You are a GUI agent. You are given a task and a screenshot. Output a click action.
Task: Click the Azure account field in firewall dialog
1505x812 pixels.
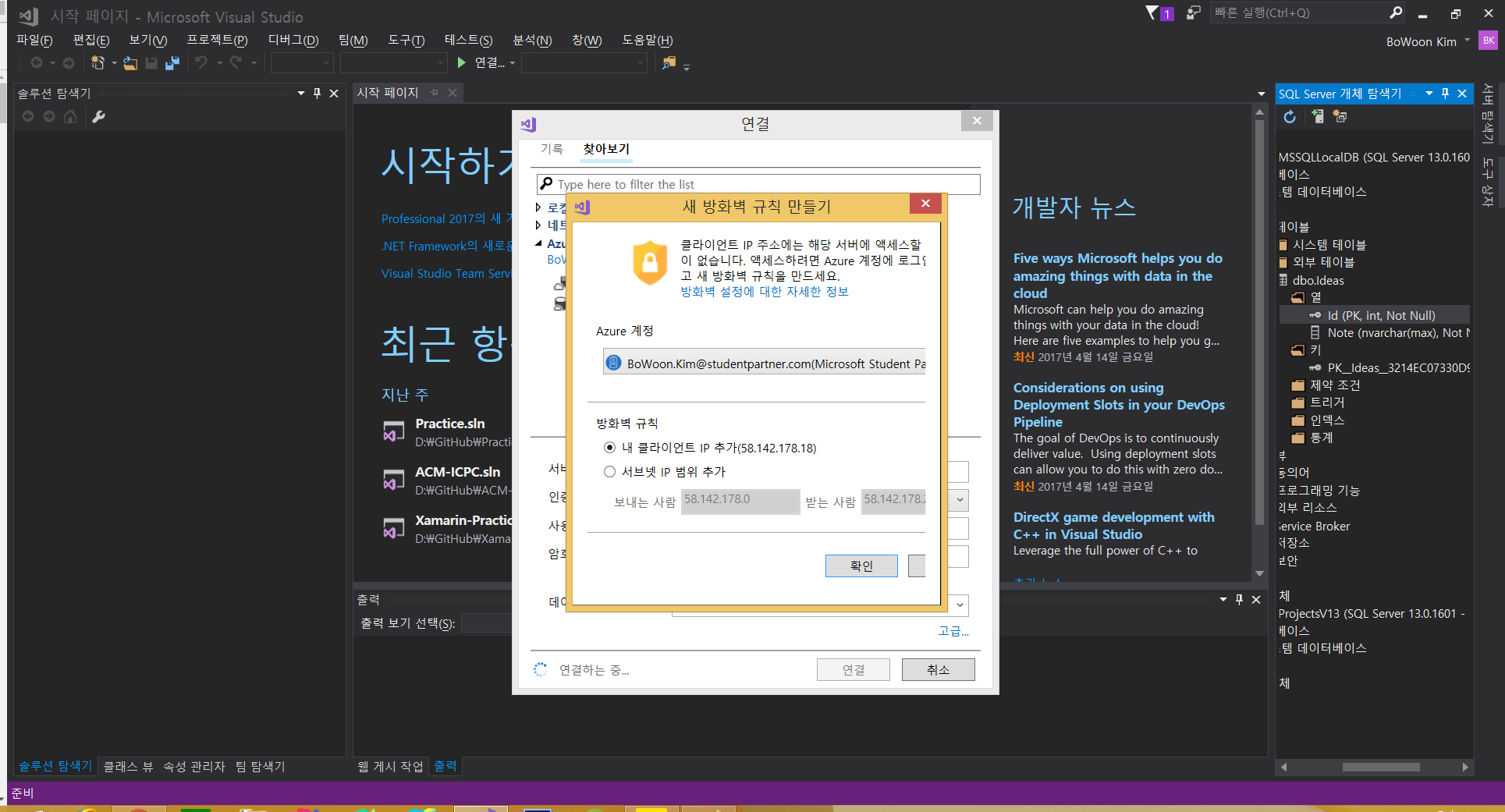[x=765, y=363]
